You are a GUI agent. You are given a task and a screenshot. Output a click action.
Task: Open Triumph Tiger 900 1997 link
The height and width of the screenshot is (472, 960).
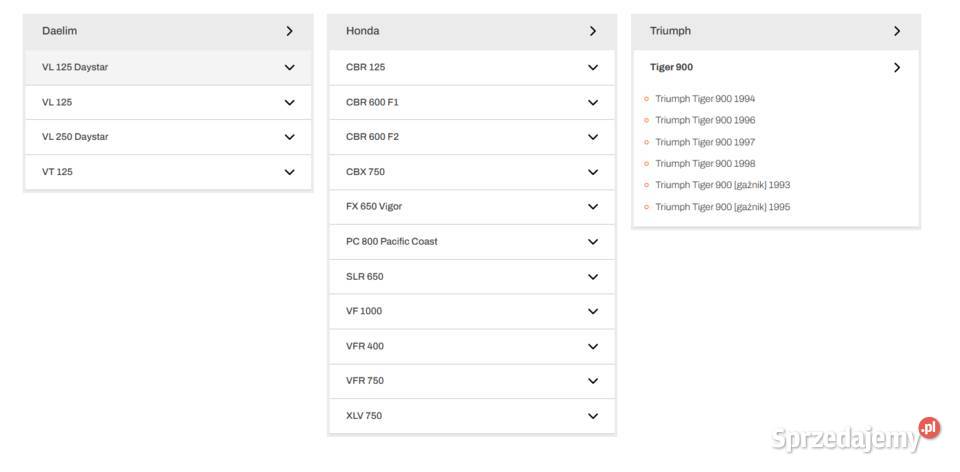[x=705, y=142]
